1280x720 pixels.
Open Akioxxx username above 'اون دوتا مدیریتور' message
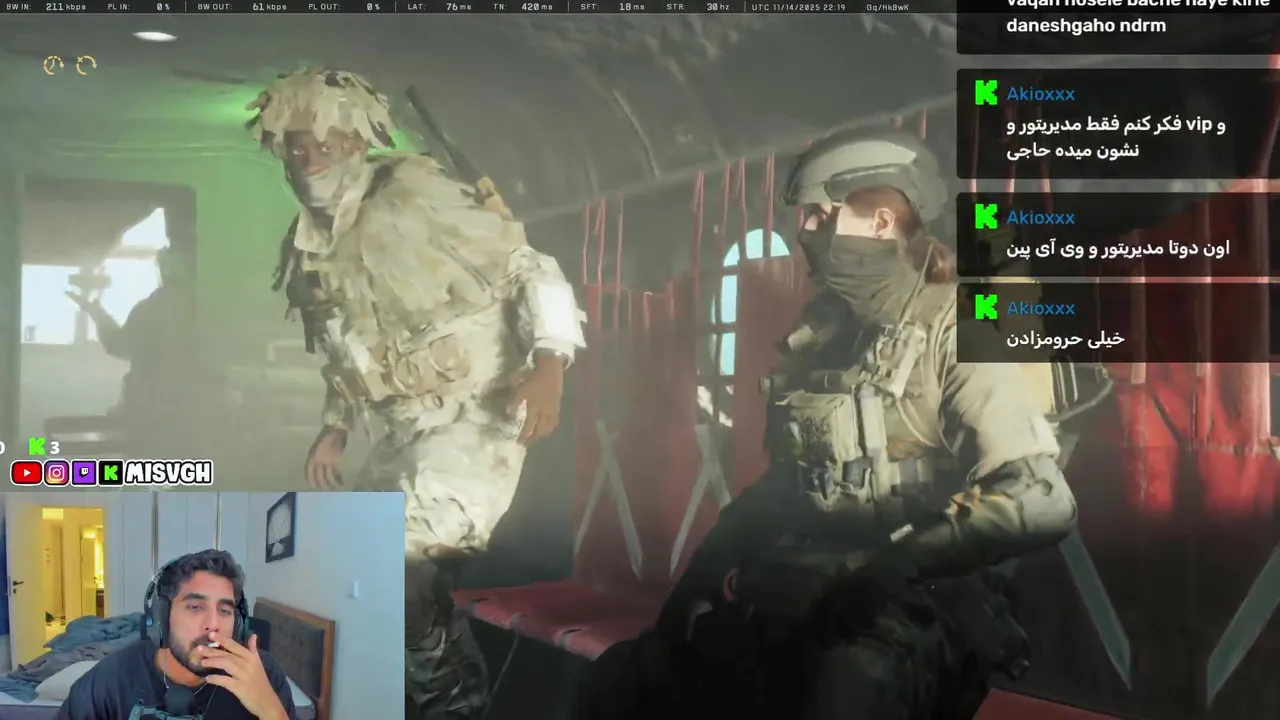pos(1041,218)
